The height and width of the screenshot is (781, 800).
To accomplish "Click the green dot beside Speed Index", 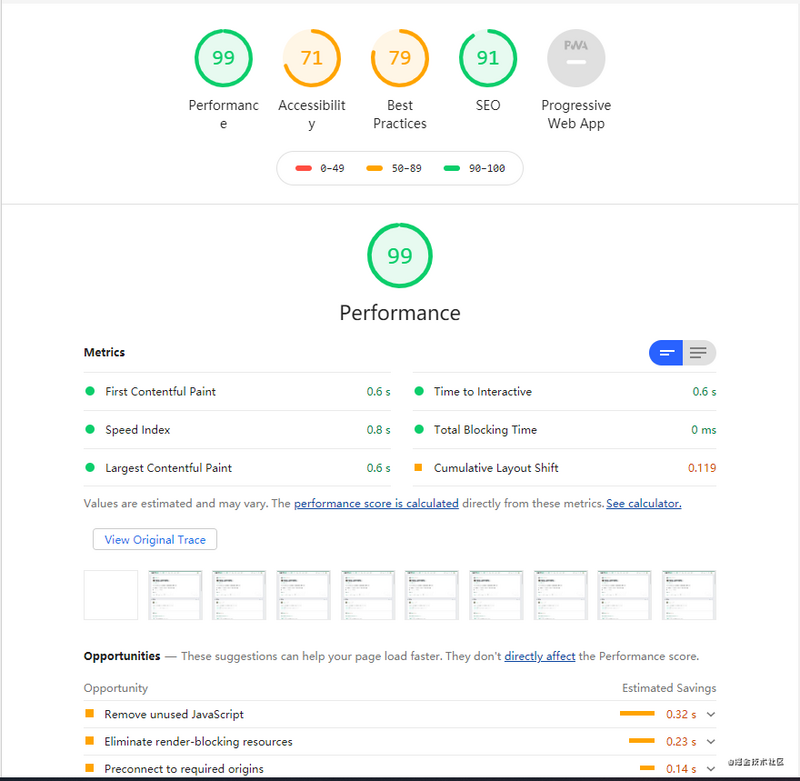I will point(90,429).
